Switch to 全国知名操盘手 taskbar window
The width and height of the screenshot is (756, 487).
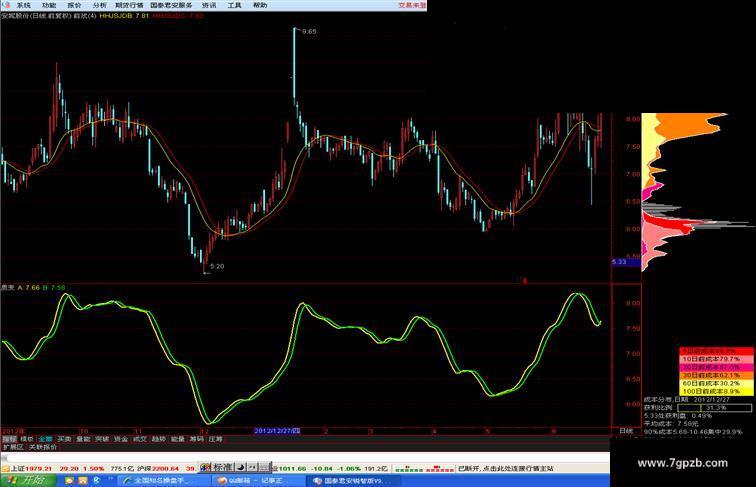click(x=164, y=481)
